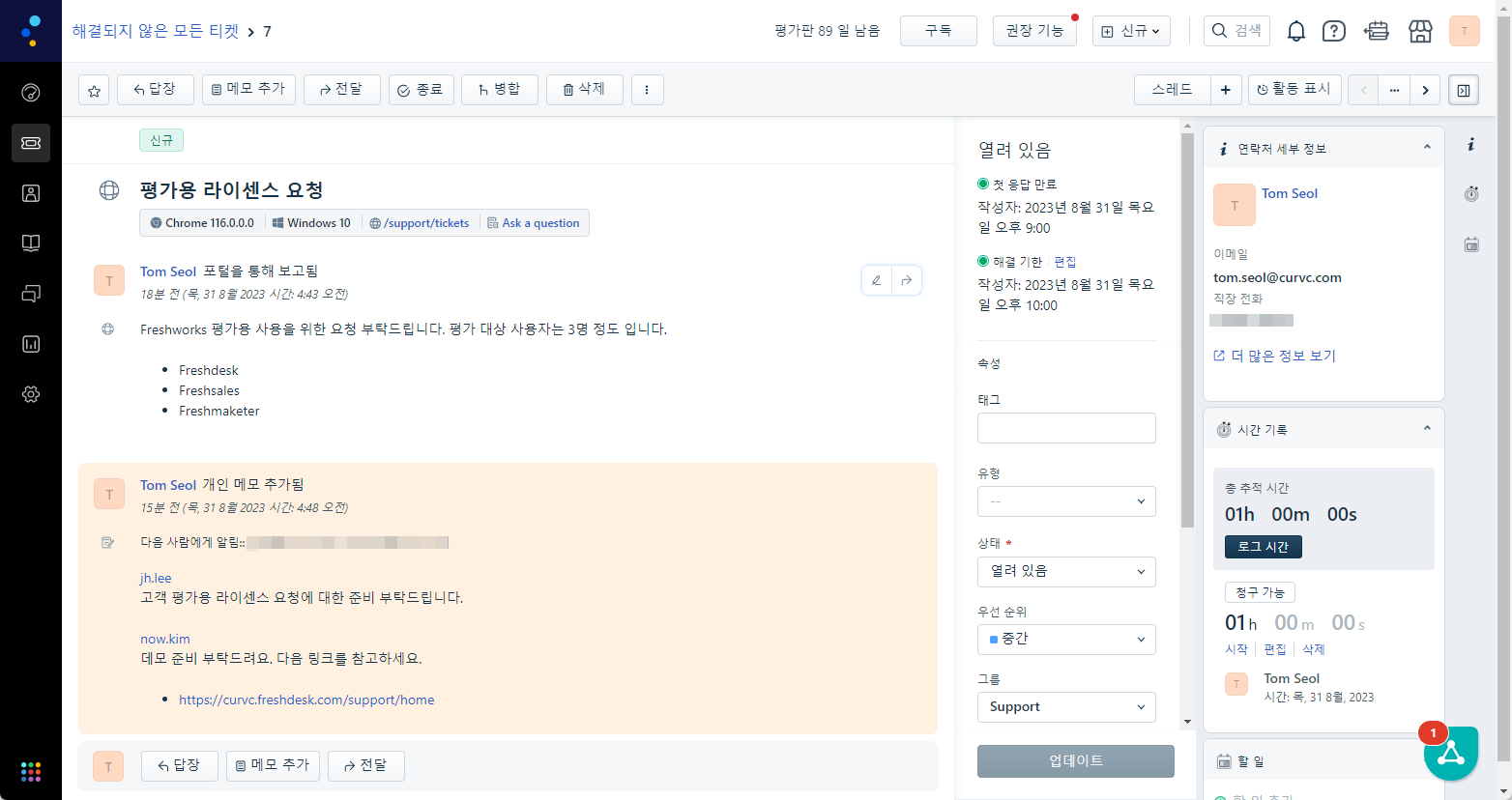Show to-do calendar icon in right rail
The width and height of the screenshot is (1512, 800).
point(1470,244)
